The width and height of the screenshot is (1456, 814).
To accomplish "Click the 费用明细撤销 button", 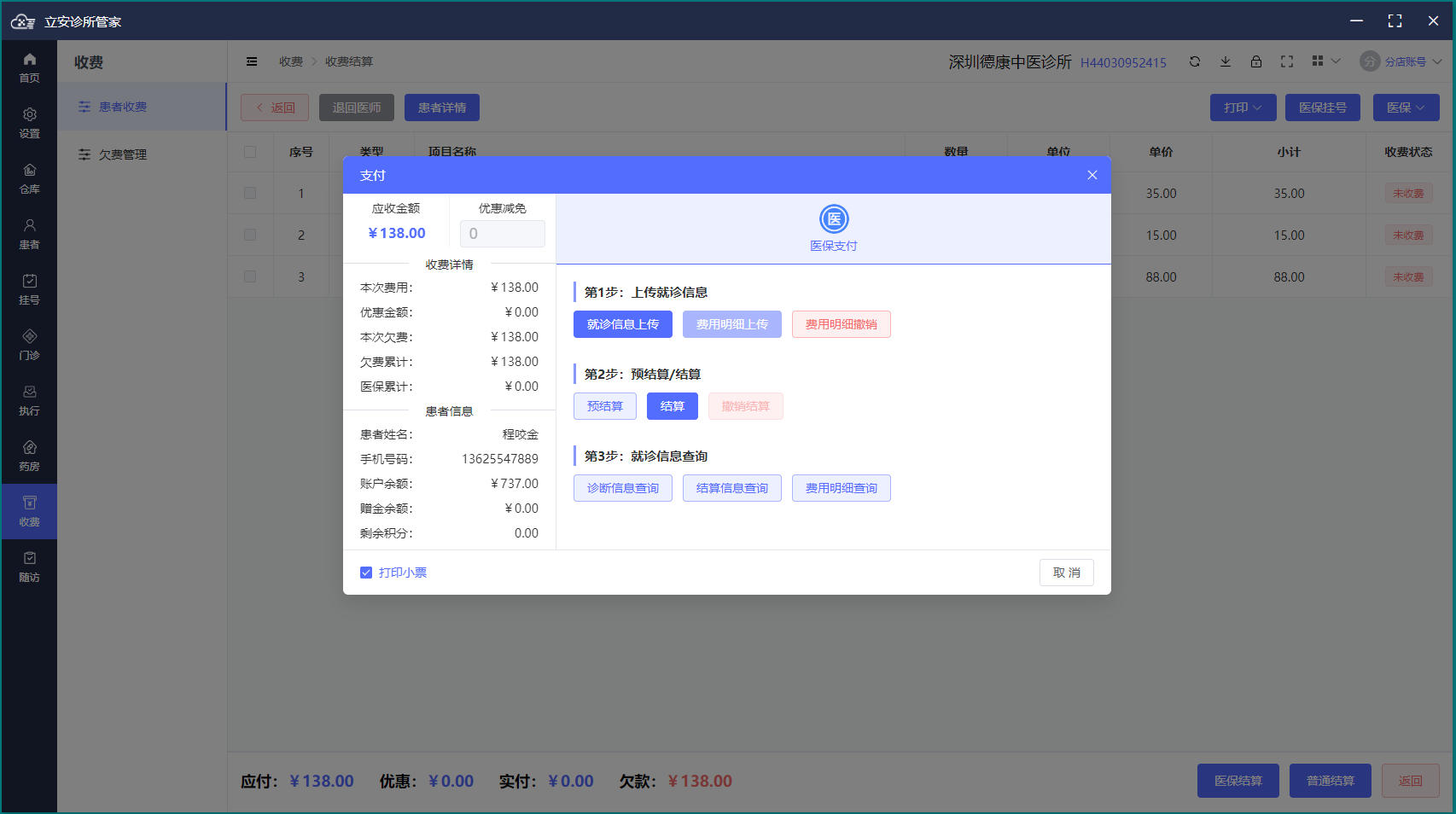I will (842, 324).
